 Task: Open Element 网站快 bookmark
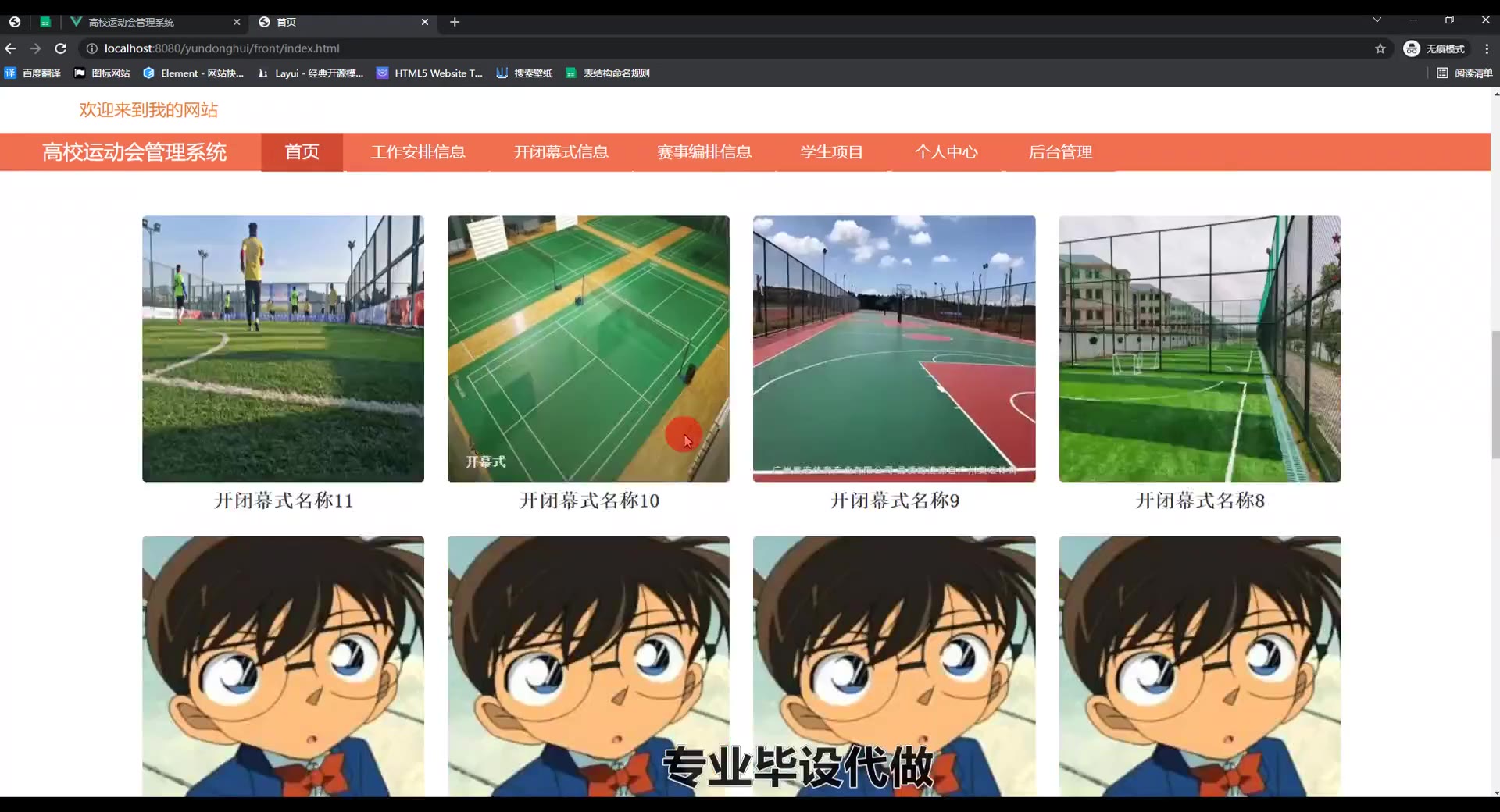click(194, 73)
